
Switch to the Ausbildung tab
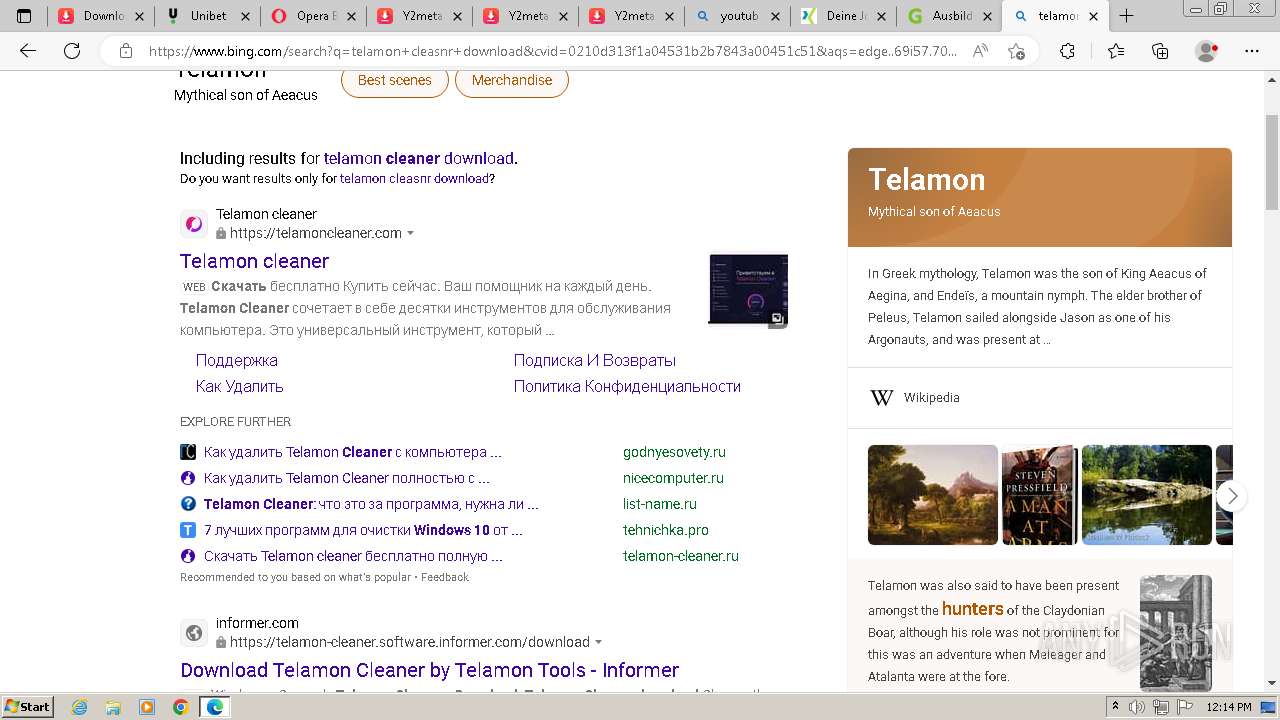click(x=949, y=16)
